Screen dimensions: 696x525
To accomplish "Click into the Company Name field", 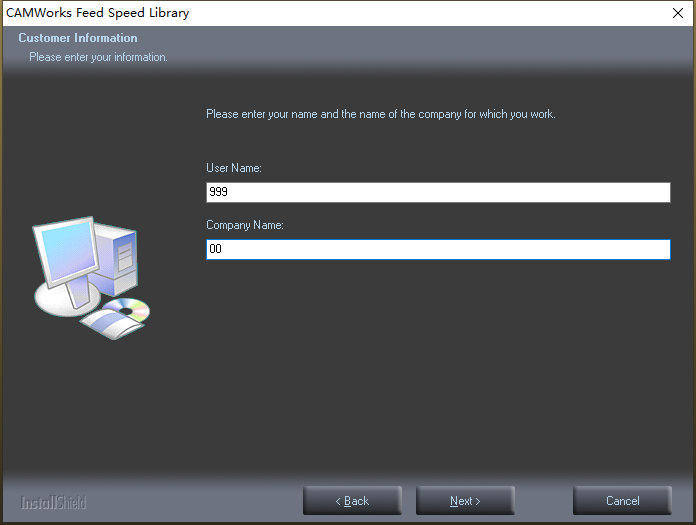I will (x=438, y=249).
